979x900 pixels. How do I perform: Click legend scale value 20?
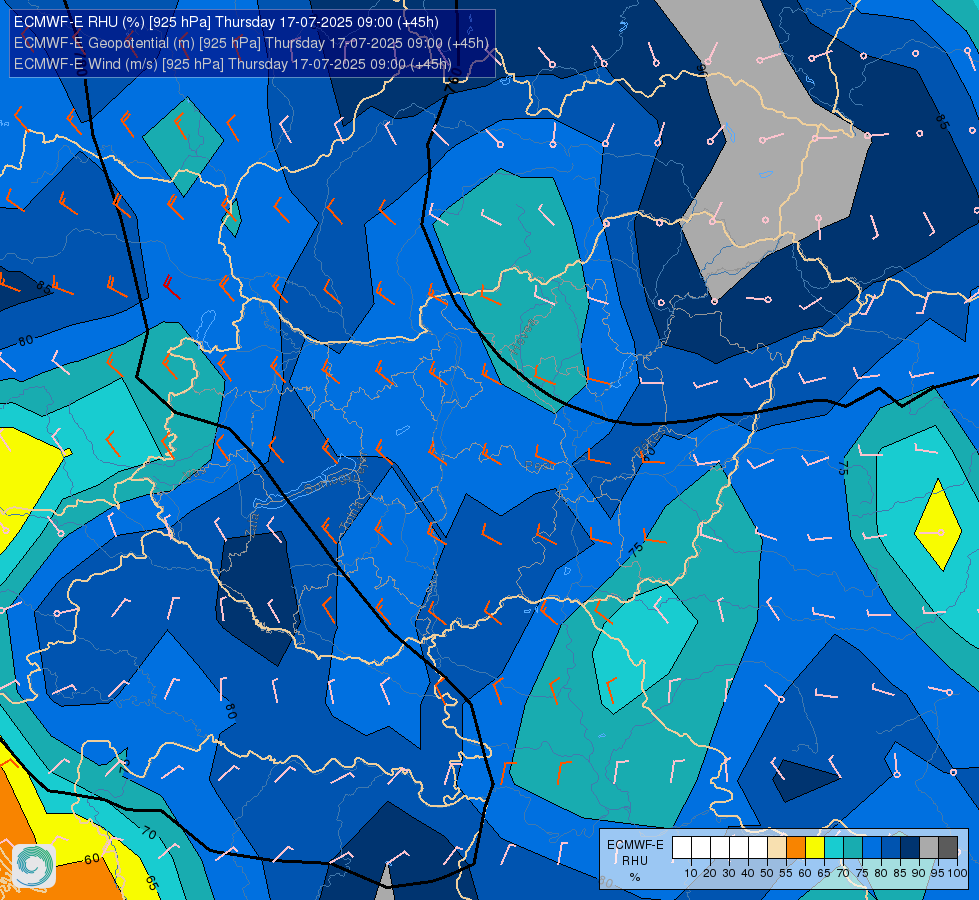710,873
